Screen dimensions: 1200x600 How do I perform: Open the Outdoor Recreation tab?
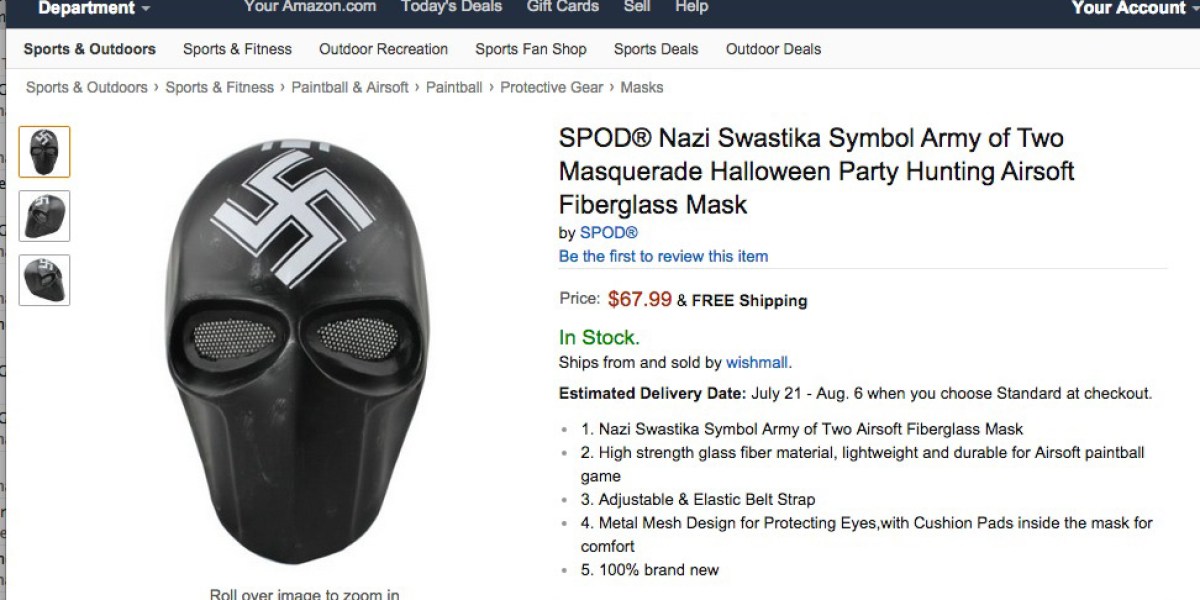[x=383, y=49]
